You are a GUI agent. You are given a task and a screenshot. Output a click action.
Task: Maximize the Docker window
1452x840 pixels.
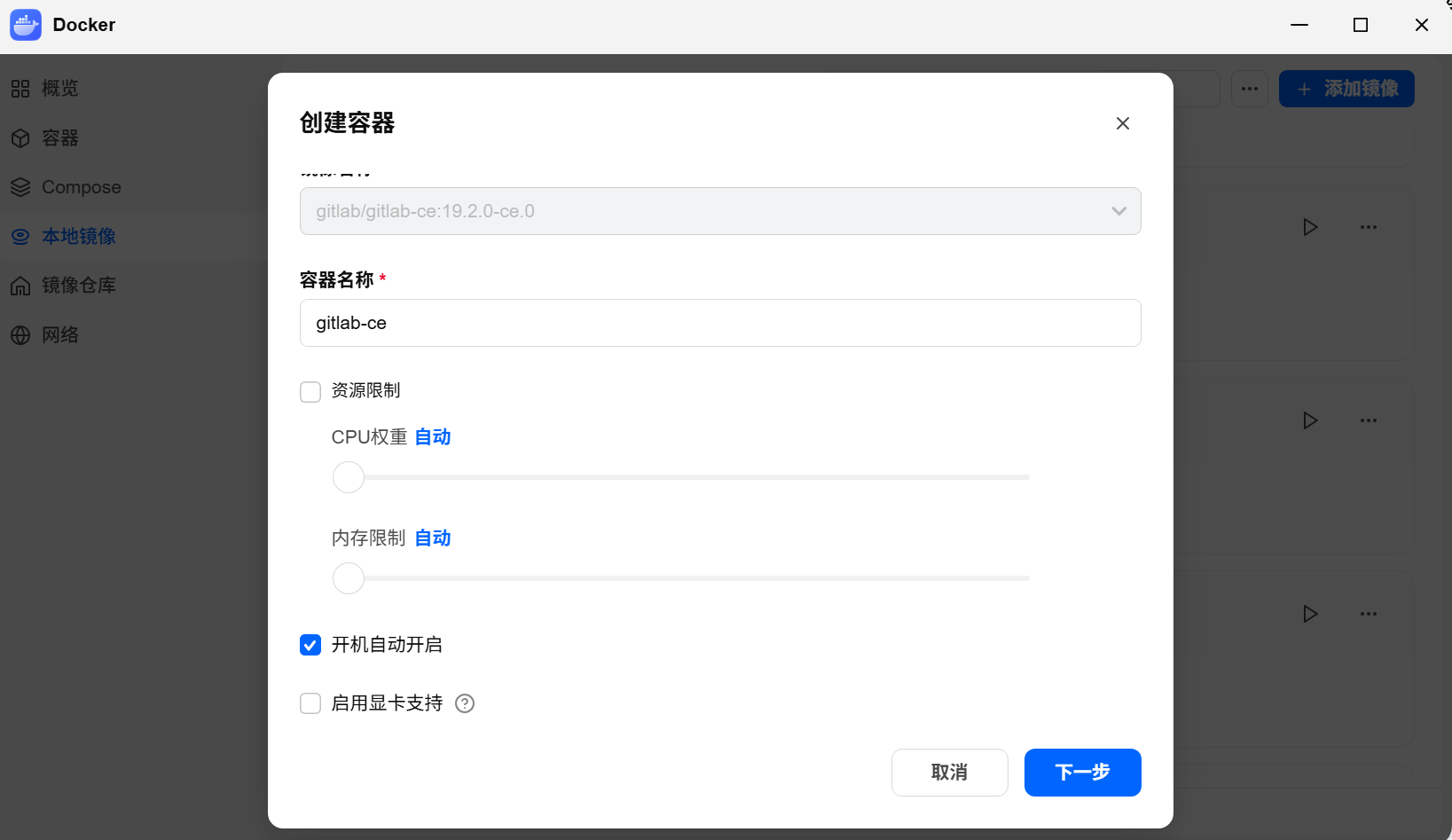click(x=1360, y=25)
